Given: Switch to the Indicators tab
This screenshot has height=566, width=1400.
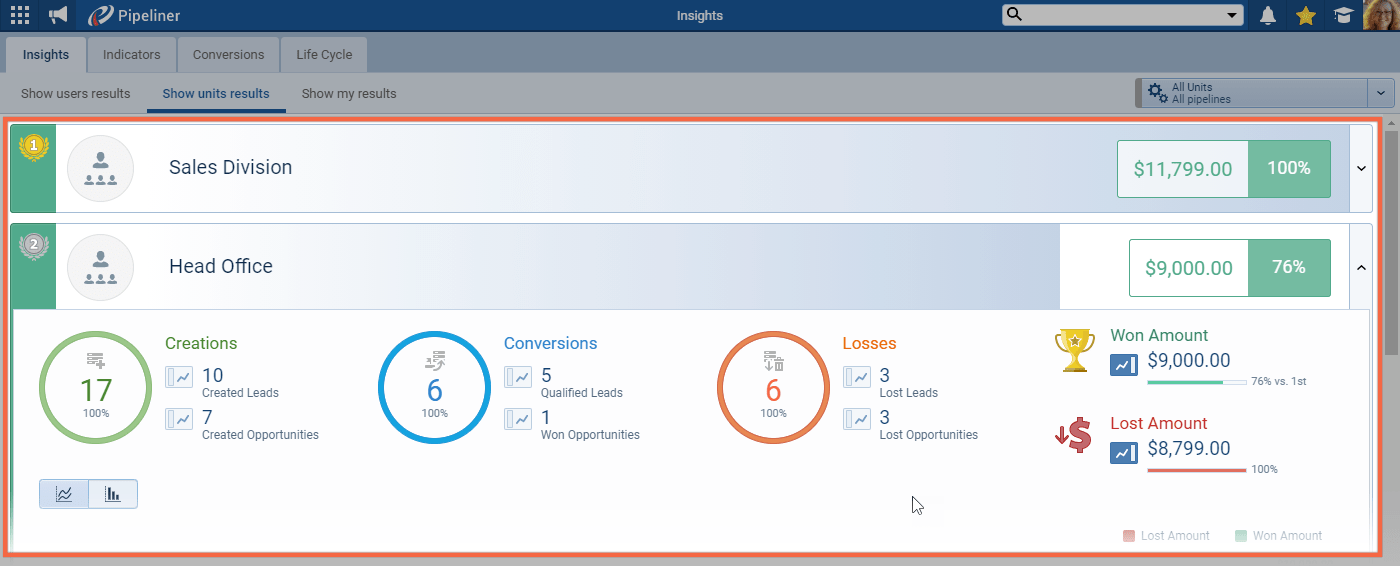Looking at the screenshot, I should point(132,55).
